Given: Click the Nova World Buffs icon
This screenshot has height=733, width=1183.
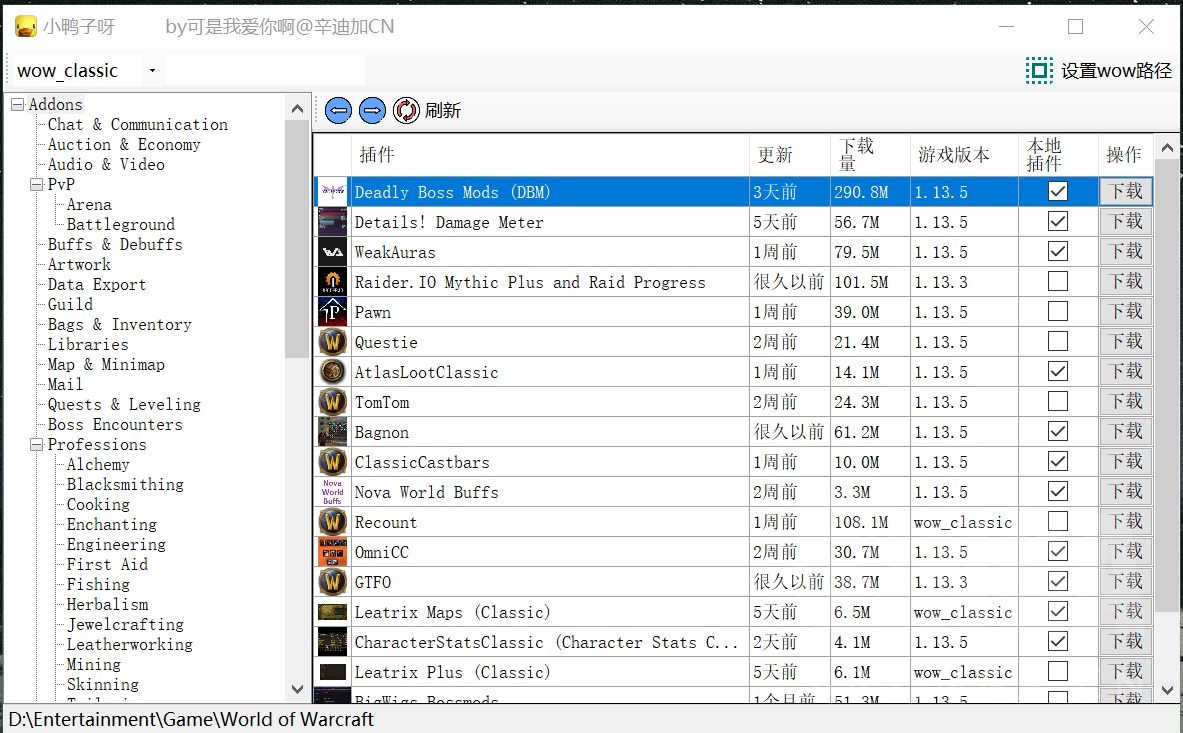Looking at the screenshot, I should [332, 491].
